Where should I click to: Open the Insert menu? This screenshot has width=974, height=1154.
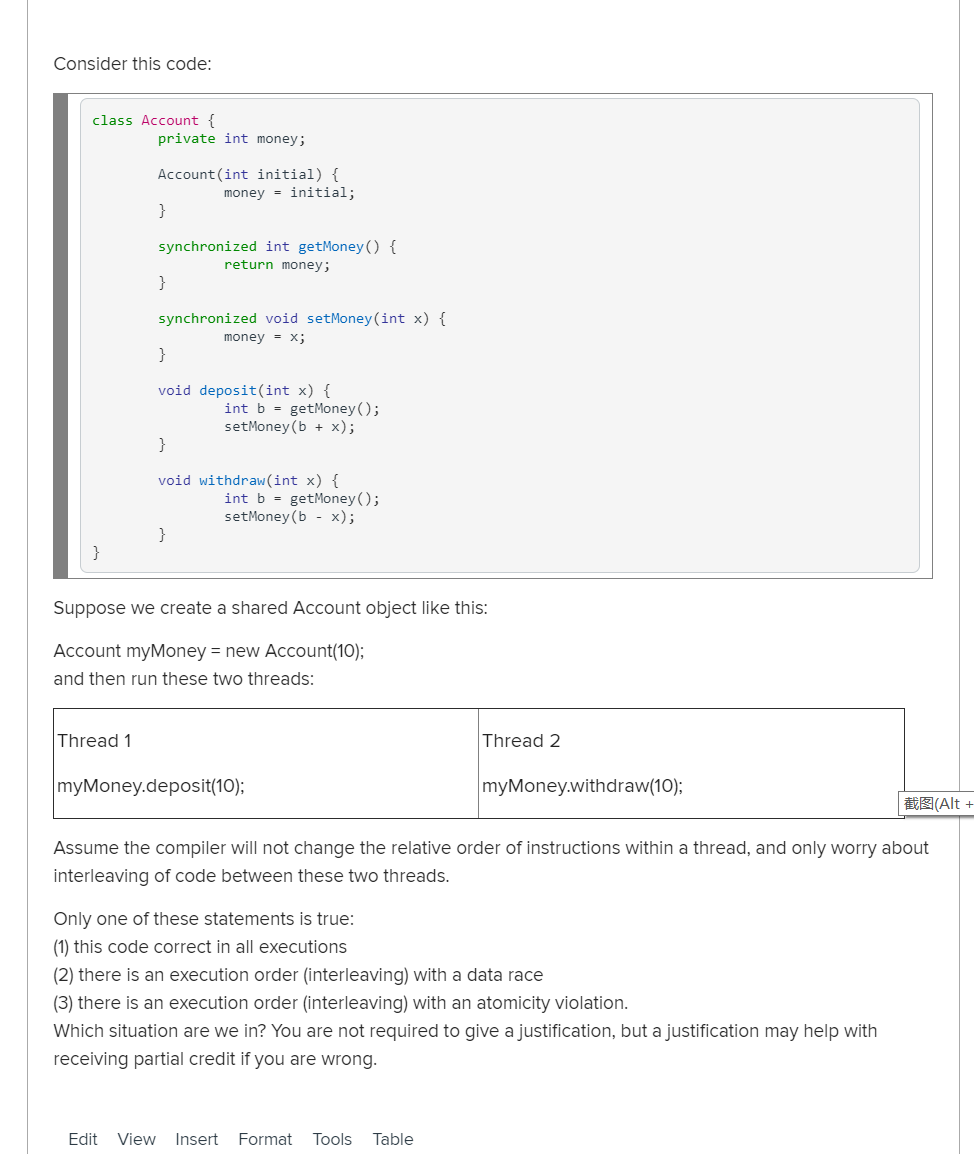pos(196,1139)
